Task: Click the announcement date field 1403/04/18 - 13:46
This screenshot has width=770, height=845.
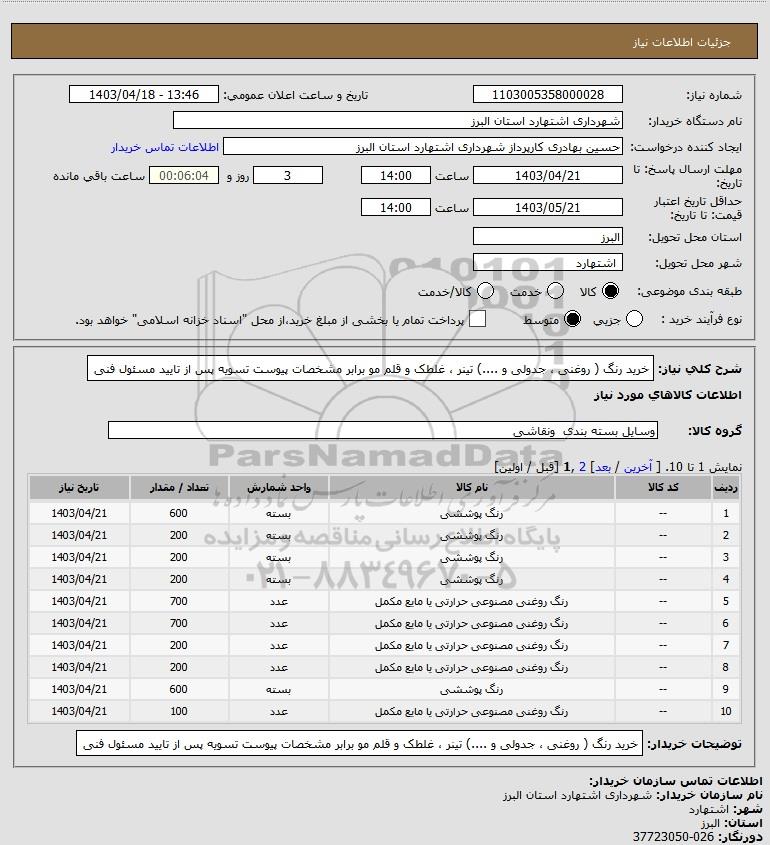Action: point(144,94)
